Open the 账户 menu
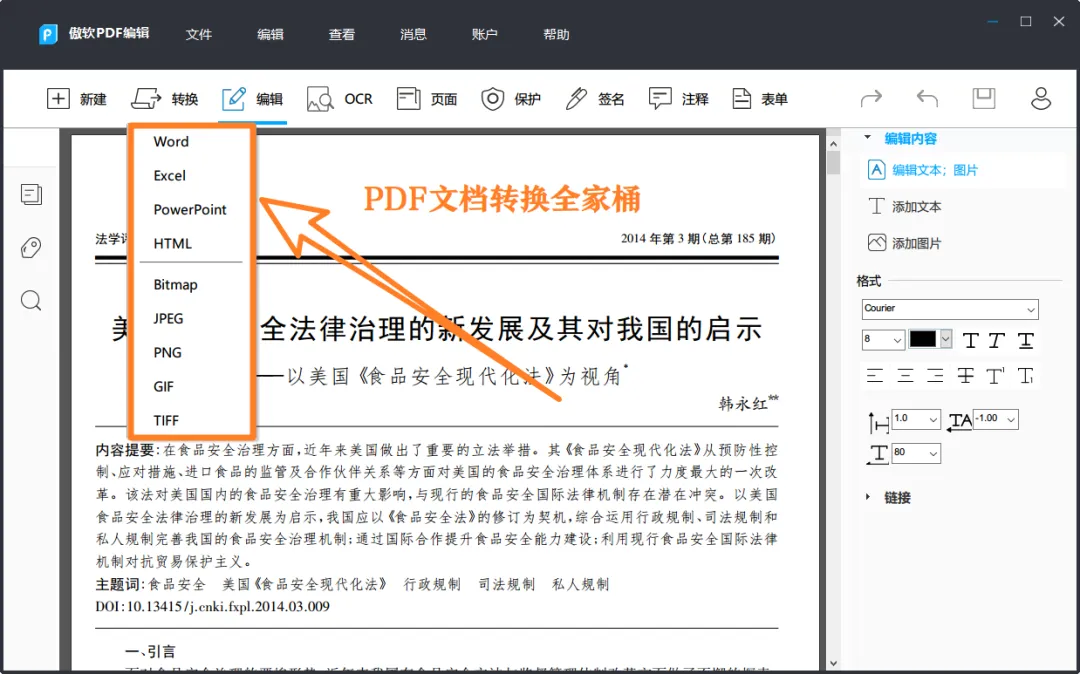Screen dimensions: 1080x674 point(485,34)
